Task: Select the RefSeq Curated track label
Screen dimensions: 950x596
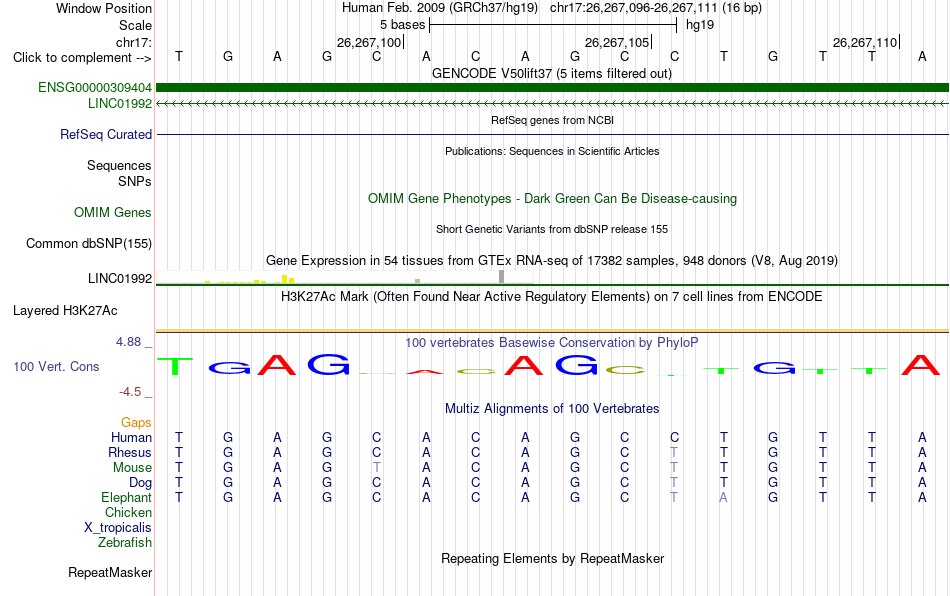Action: pos(105,134)
